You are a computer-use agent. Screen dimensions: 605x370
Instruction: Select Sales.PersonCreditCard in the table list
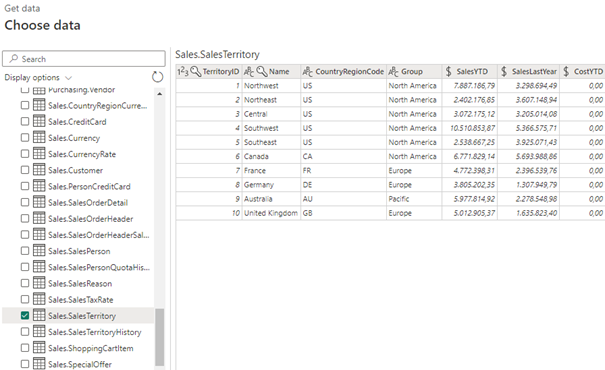click(89, 186)
